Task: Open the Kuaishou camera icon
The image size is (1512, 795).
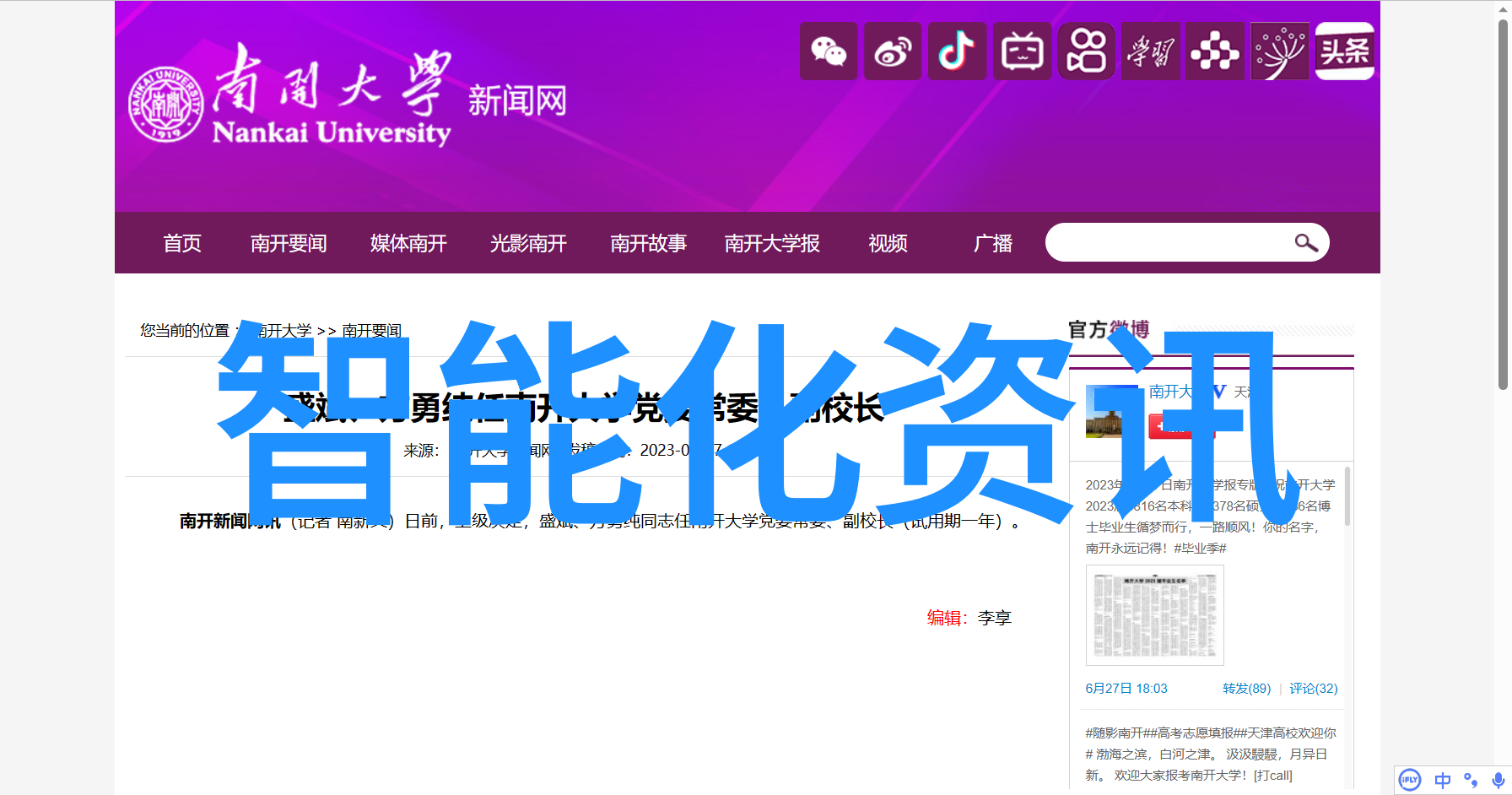Action: [x=1087, y=51]
